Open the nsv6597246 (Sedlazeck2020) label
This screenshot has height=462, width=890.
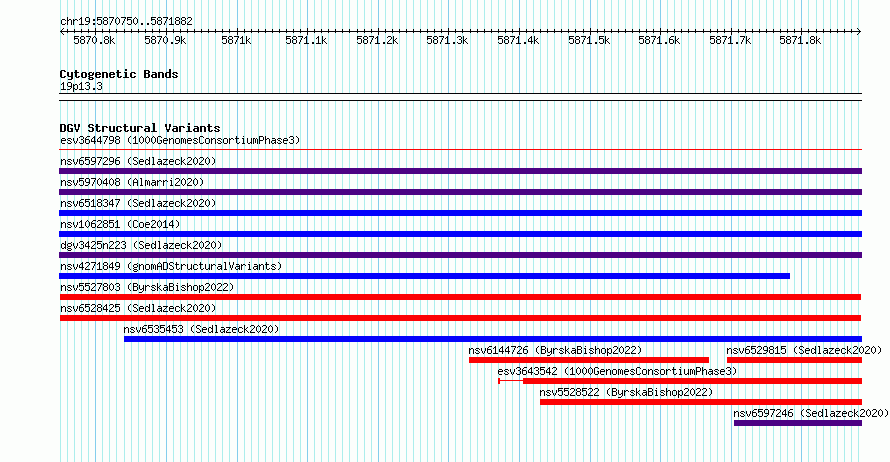(x=811, y=413)
